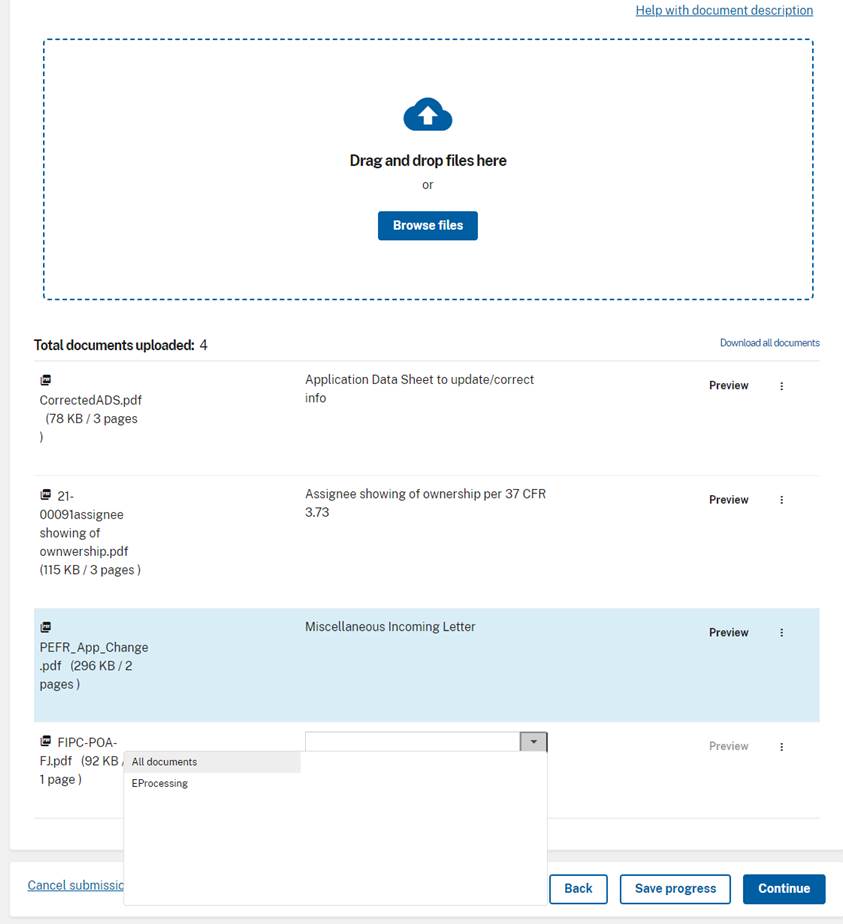The image size is (843, 924).
Task: Choose 'EProcessing' from dropdown list
Action: 160,784
